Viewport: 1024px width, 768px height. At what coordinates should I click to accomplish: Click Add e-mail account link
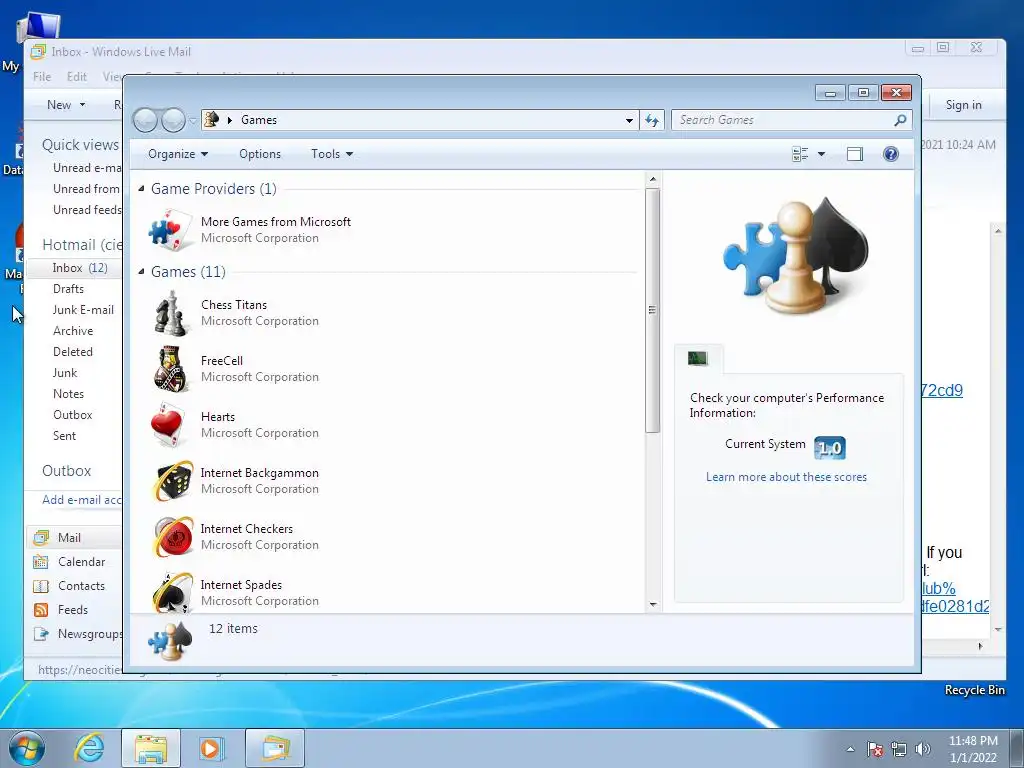82,500
